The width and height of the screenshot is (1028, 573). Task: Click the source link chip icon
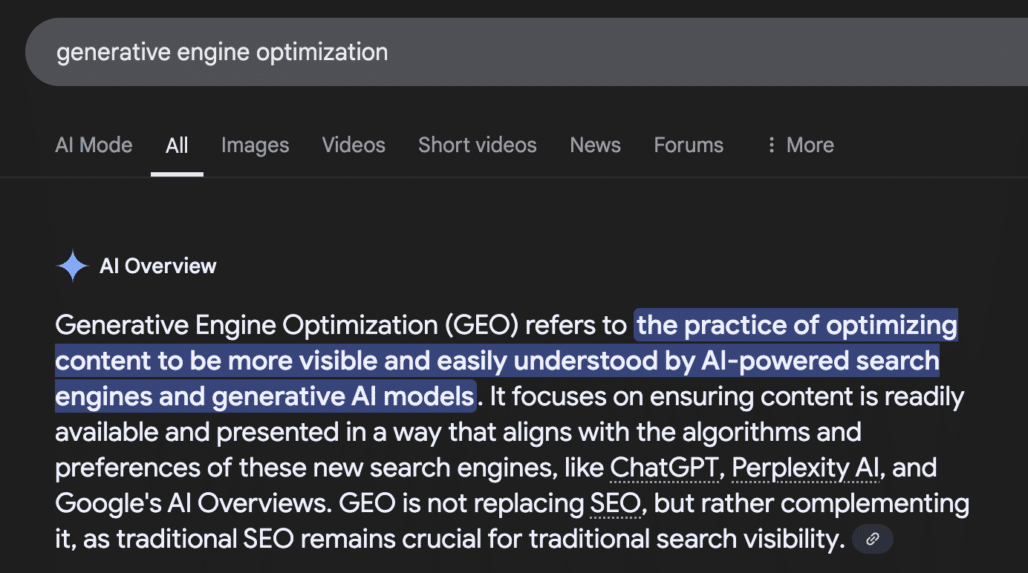pos(872,540)
